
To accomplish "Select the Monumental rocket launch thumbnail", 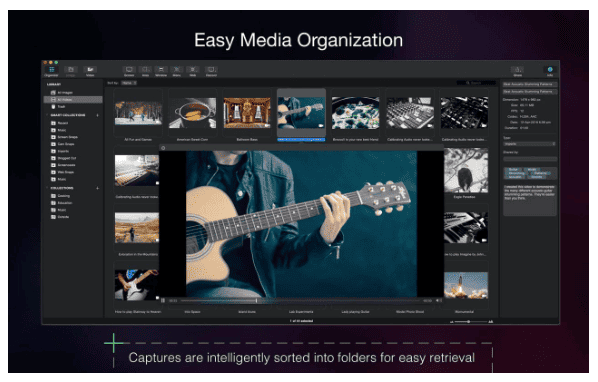I will click(466, 286).
